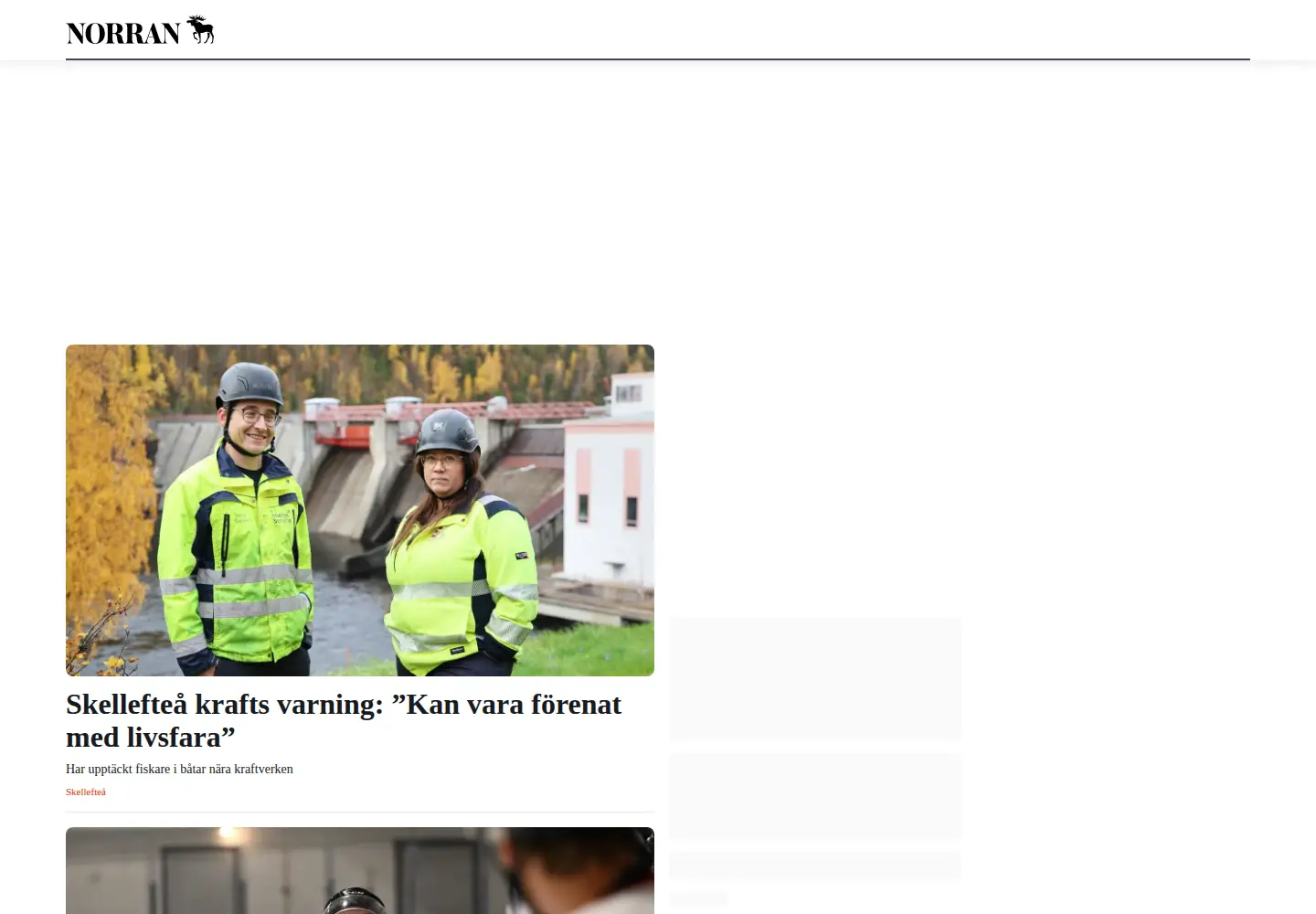
Task: Click the red "Skellefteå" category tag
Action: tap(86, 792)
